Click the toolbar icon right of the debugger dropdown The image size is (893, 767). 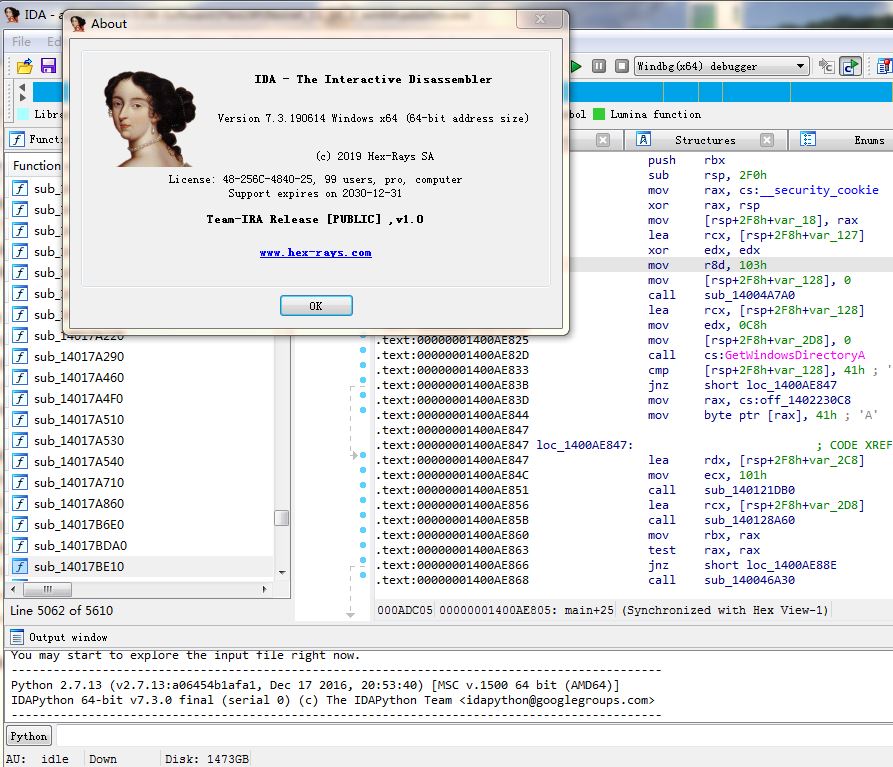(826, 66)
